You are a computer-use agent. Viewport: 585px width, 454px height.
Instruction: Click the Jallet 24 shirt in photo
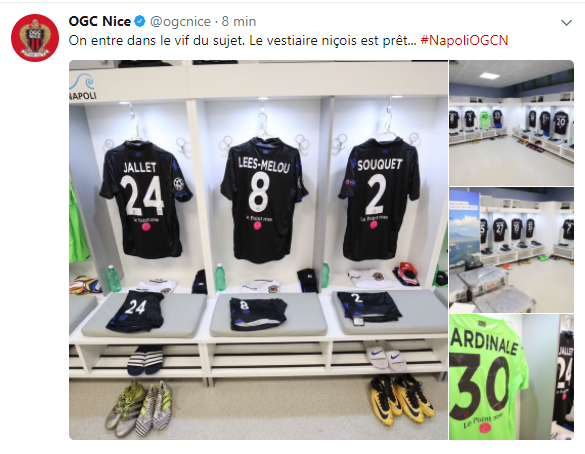coord(146,199)
